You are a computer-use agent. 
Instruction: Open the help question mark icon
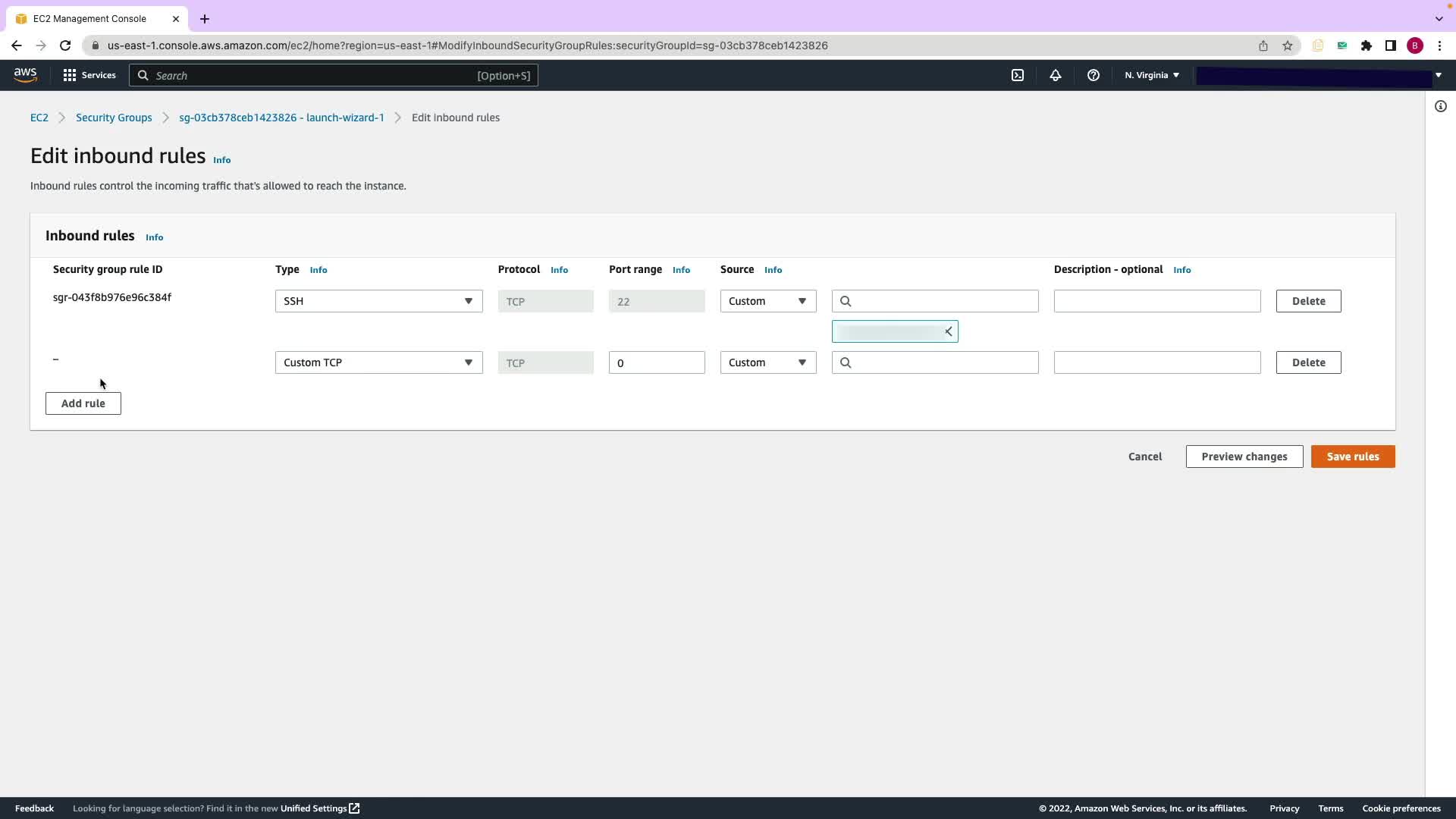tap(1093, 75)
